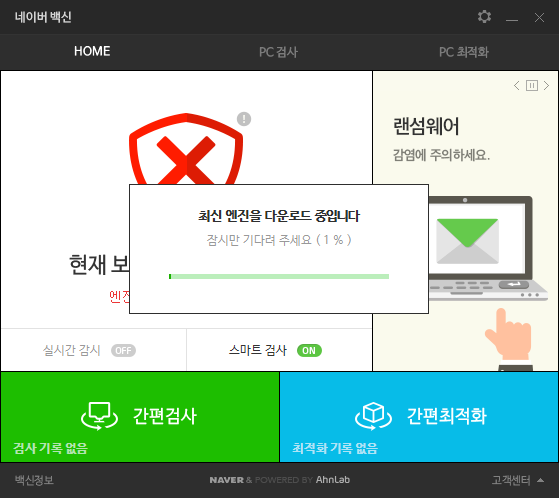Pause the banner slideshow

click(x=532, y=86)
